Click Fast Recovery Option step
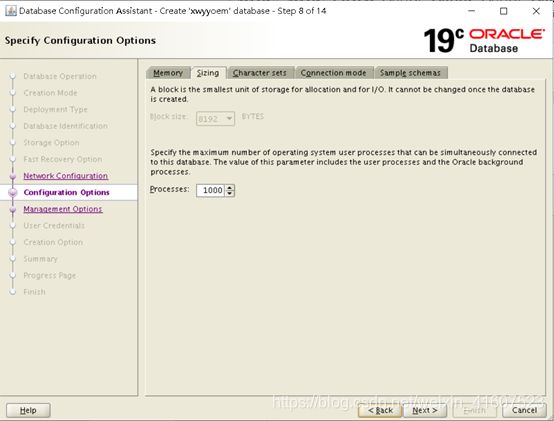The height and width of the screenshot is (421, 554). point(63,159)
